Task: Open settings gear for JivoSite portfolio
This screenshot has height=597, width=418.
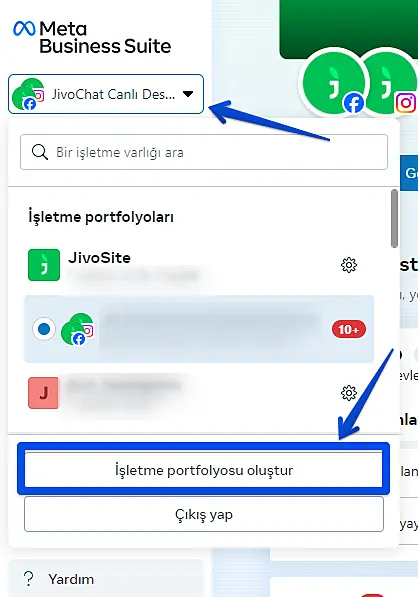Action: (348, 265)
